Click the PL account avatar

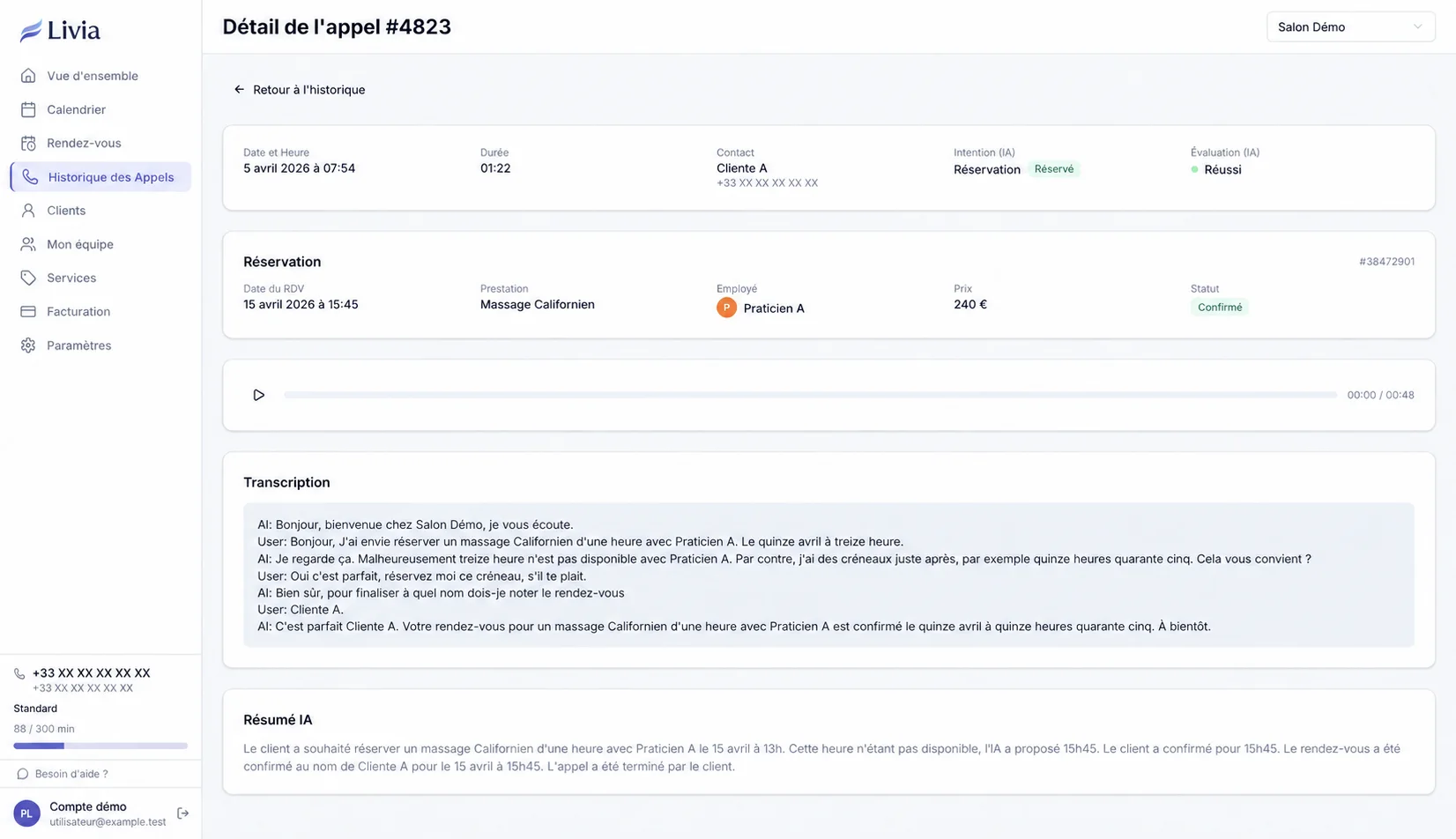[x=26, y=813]
